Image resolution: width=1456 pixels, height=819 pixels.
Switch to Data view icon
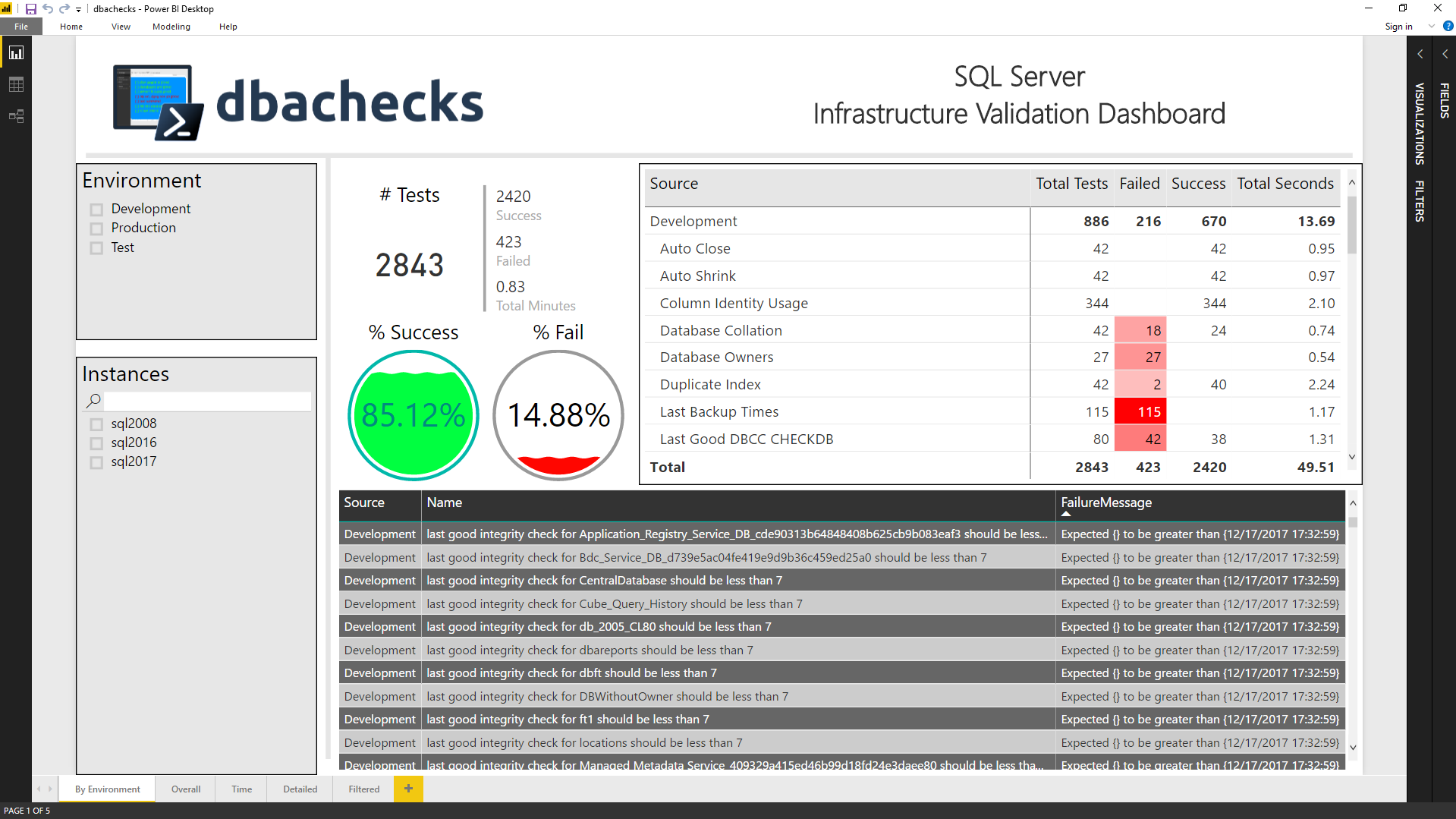(x=16, y=85)
